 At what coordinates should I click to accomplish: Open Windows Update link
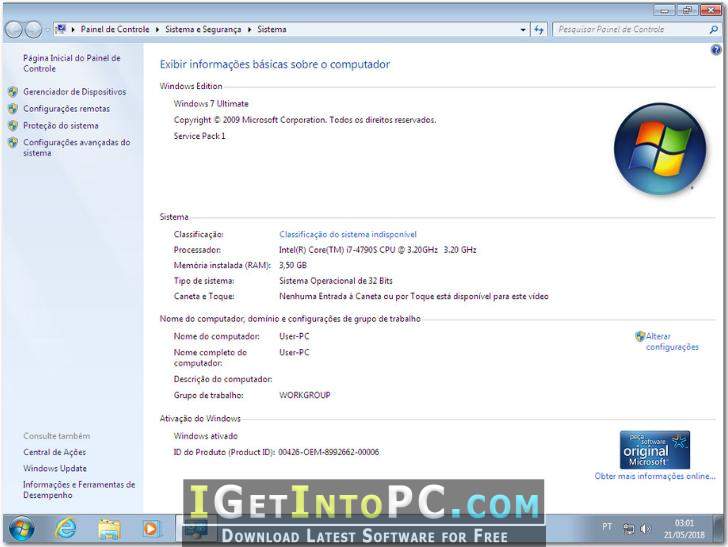(55, 468)
